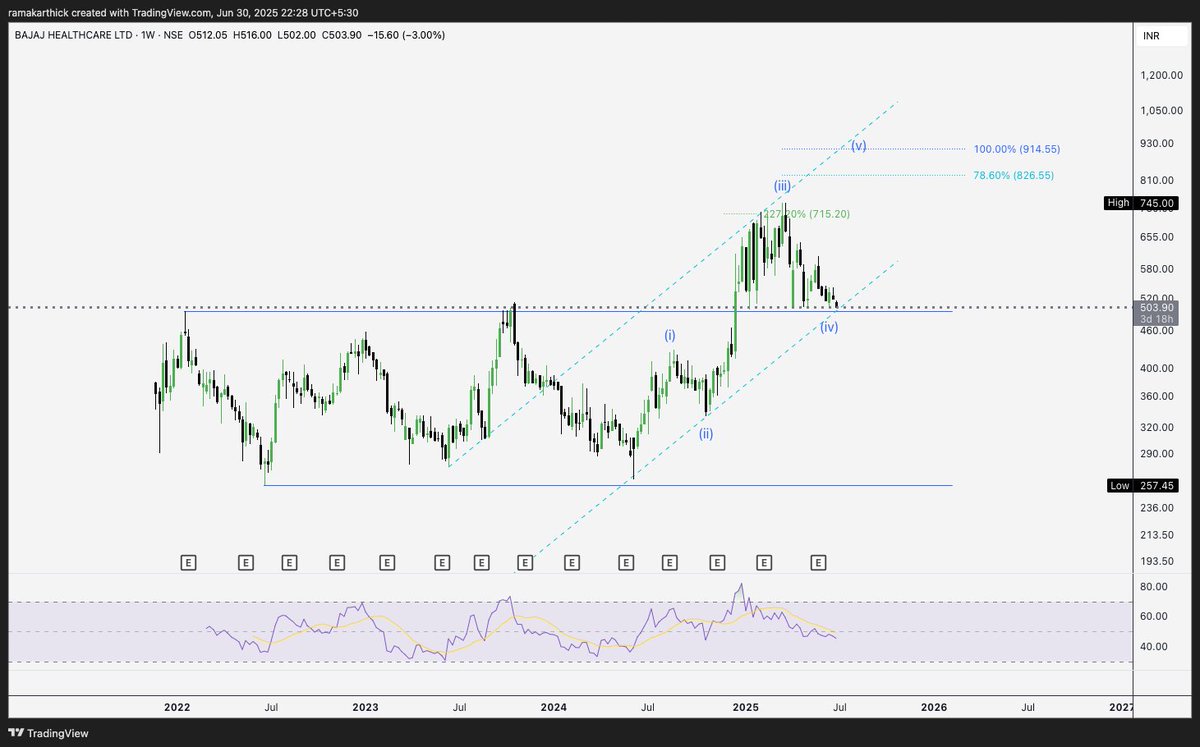The width and height of the screenshot is (1200, 747).
Task: Click the 580.00 price axis label
Action: pos(1157,269)
